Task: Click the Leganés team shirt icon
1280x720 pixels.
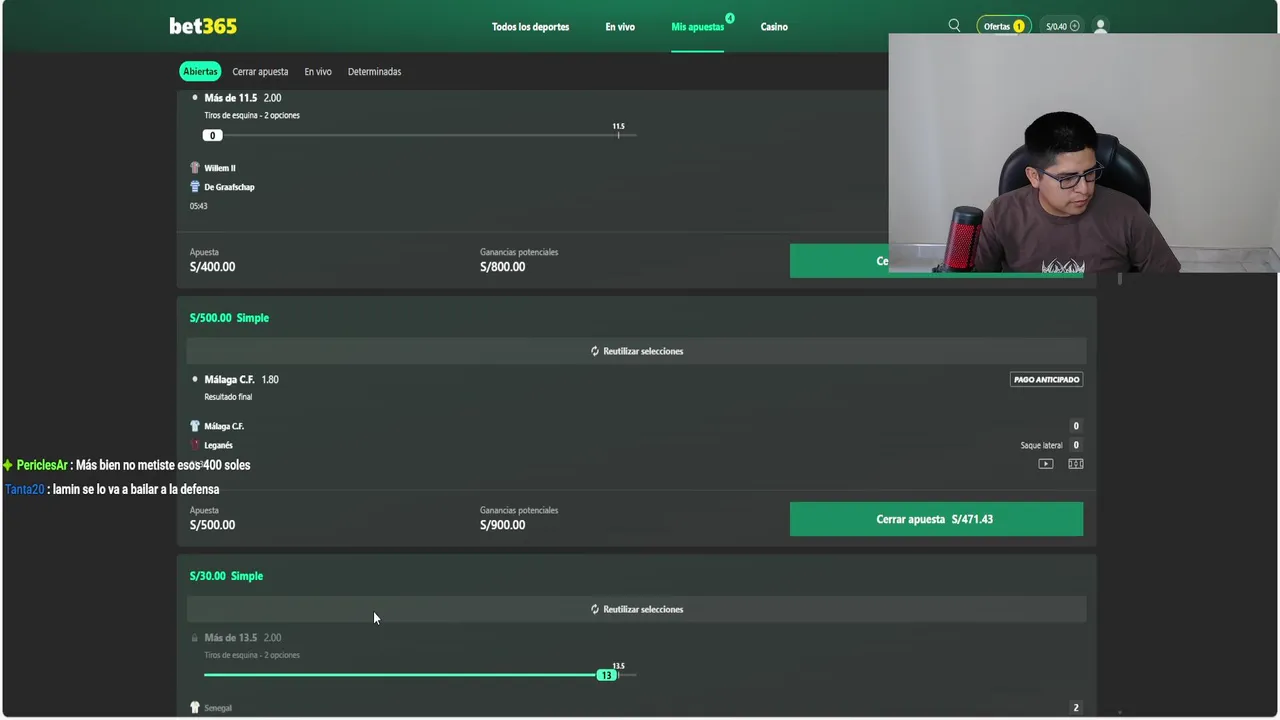Action: (x=195, y=445)
